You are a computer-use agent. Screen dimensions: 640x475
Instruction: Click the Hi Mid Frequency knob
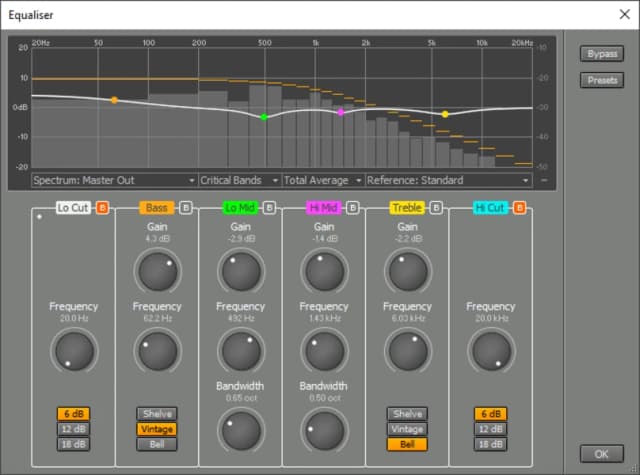click(324, 351)
